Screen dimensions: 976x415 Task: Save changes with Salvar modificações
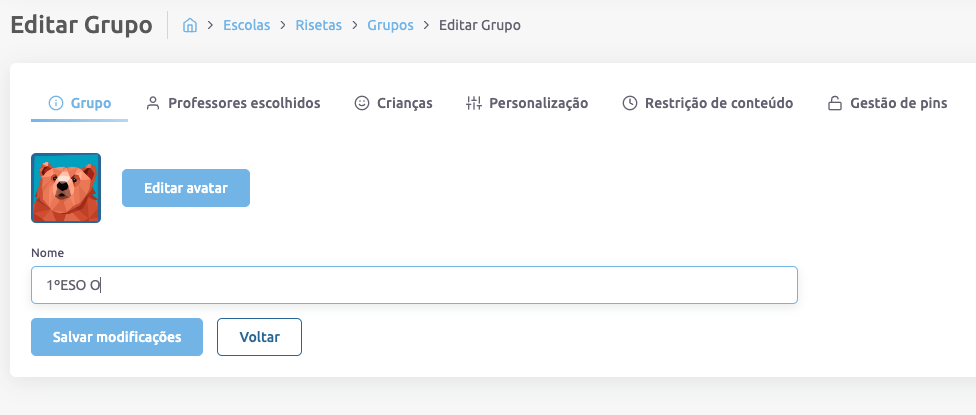(x=117, y=337)
